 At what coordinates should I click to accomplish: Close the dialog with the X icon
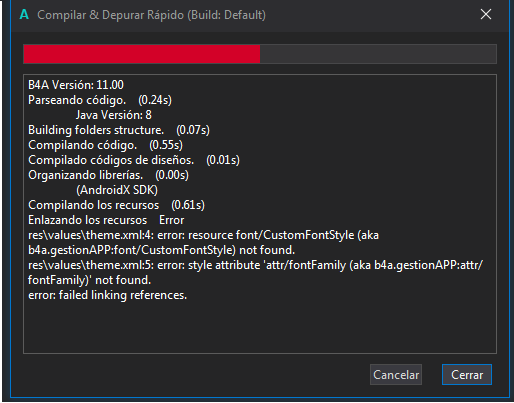pos(486,14)
